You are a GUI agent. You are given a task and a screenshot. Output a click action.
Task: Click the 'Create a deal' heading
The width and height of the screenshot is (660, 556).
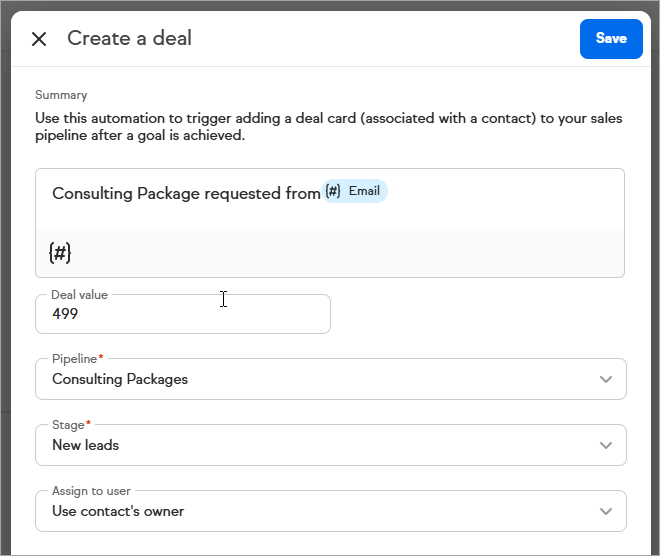[129, 39]
